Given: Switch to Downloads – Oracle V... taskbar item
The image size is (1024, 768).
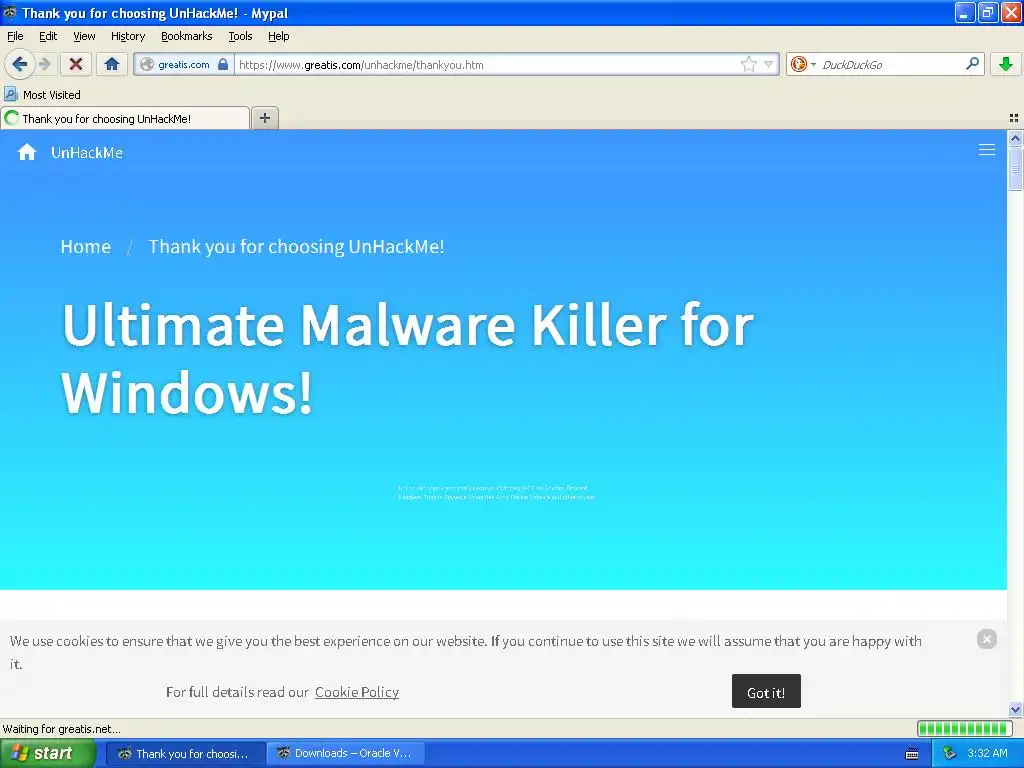Looking at the screenshot, I should [x=346, y=754].
